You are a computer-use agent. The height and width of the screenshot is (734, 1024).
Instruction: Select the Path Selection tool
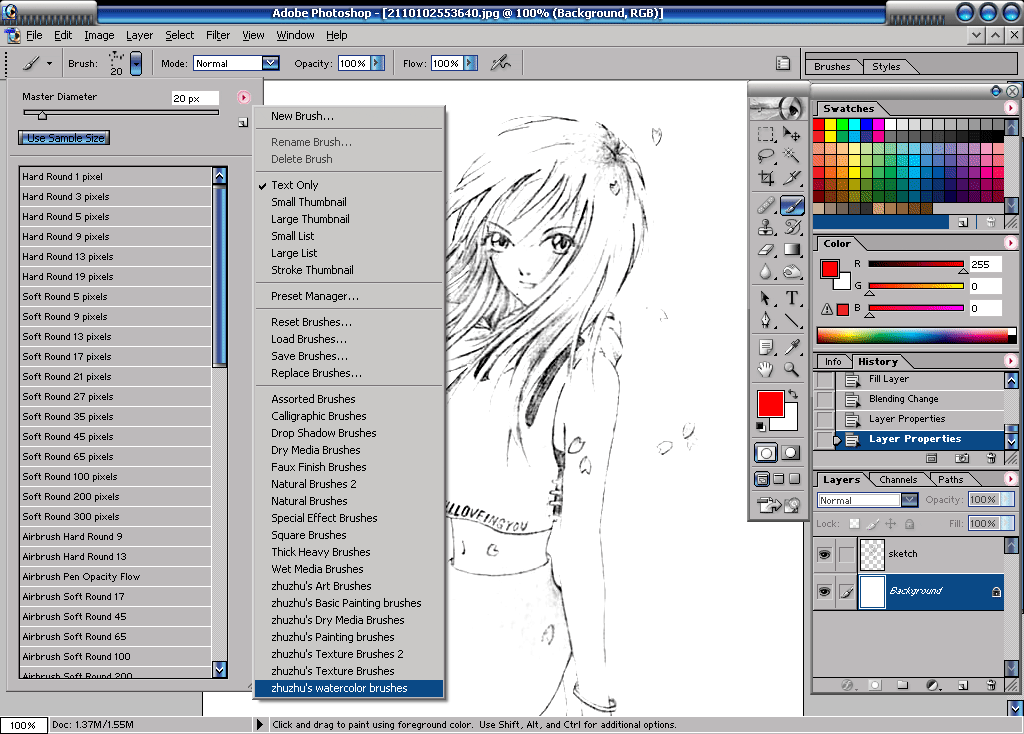(x=766, y=298)
